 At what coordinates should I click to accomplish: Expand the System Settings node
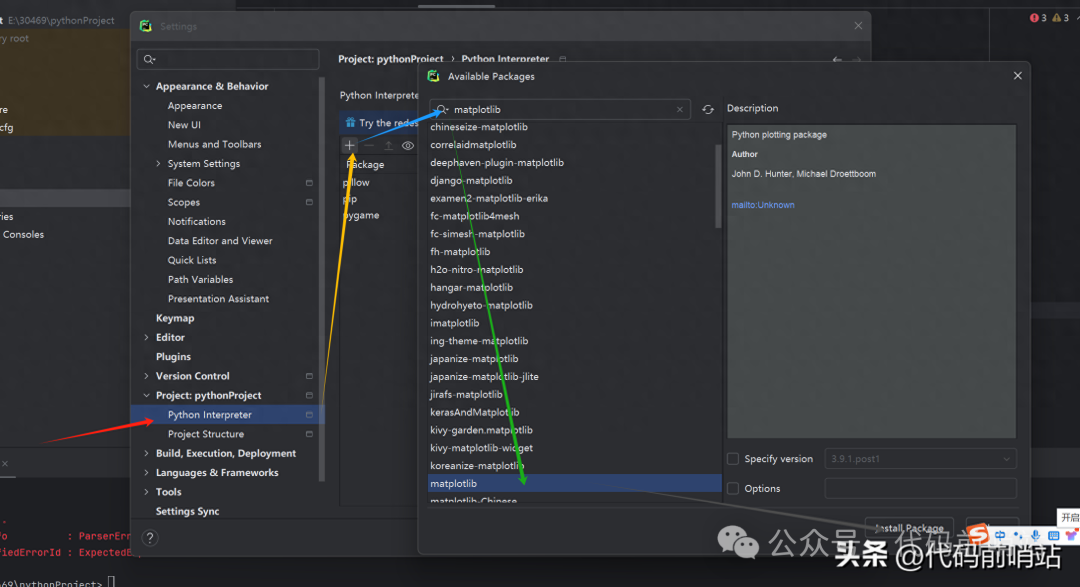tap(158, 163)
